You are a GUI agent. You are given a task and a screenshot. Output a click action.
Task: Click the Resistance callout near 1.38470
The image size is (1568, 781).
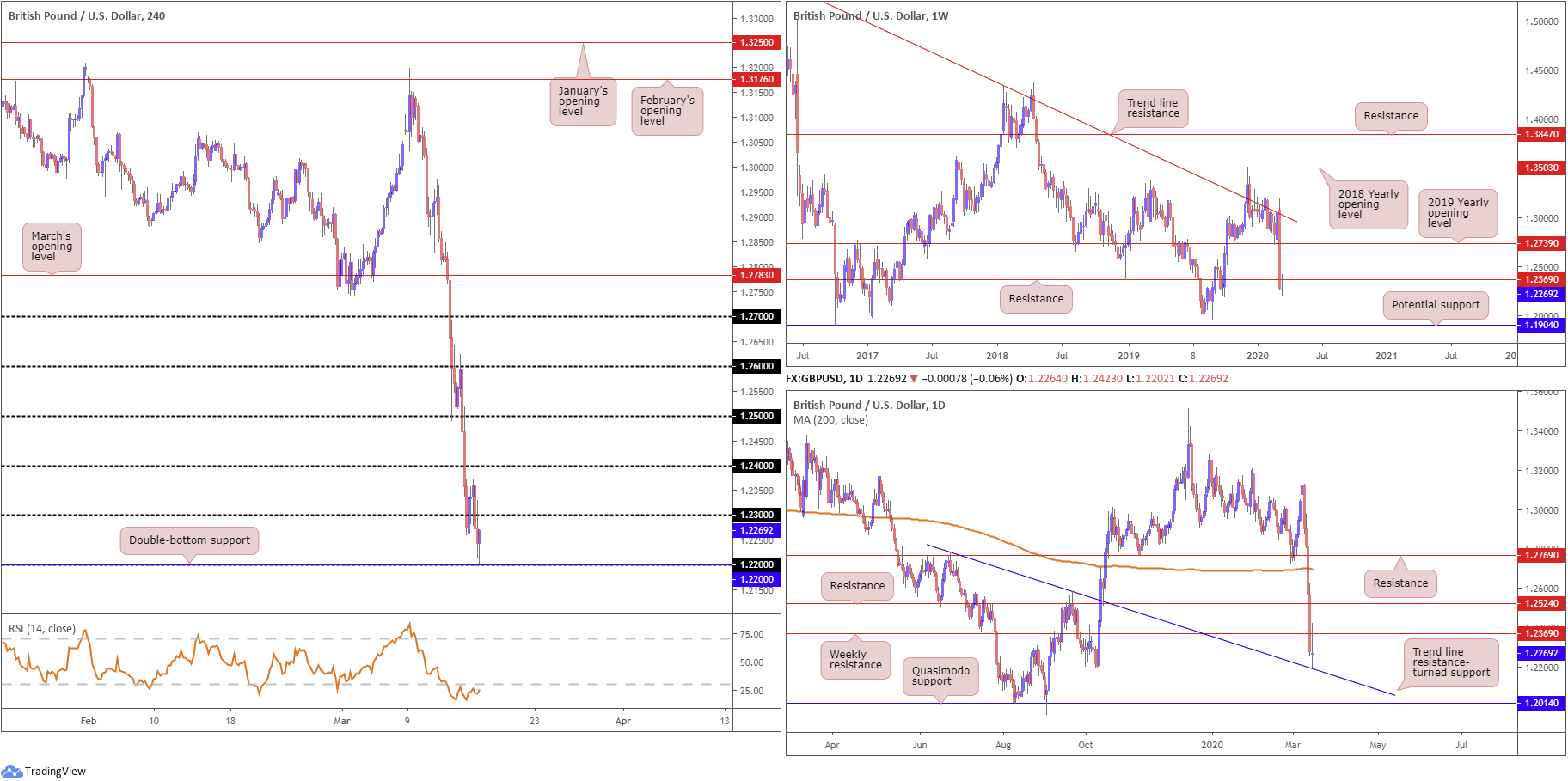coord(1391,116)
